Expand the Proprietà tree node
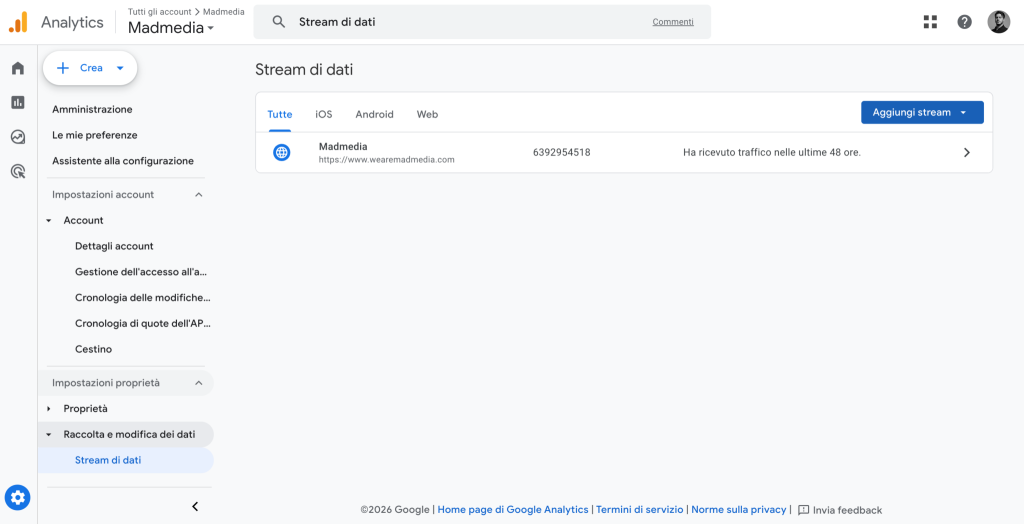The width and height of the screenshot is (1024, 524). click(49, 409)
